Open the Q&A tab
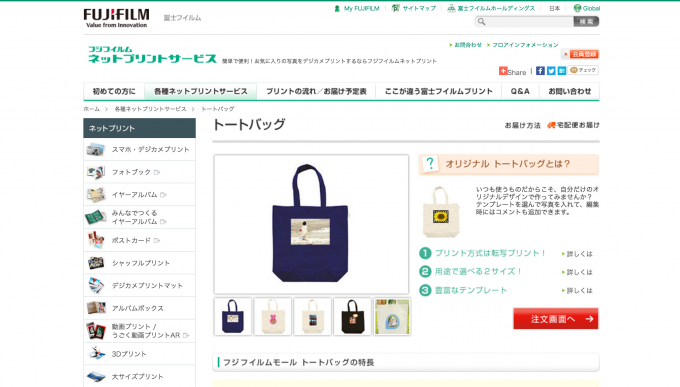Screen dimensions: 680x387 coord(520,92)
